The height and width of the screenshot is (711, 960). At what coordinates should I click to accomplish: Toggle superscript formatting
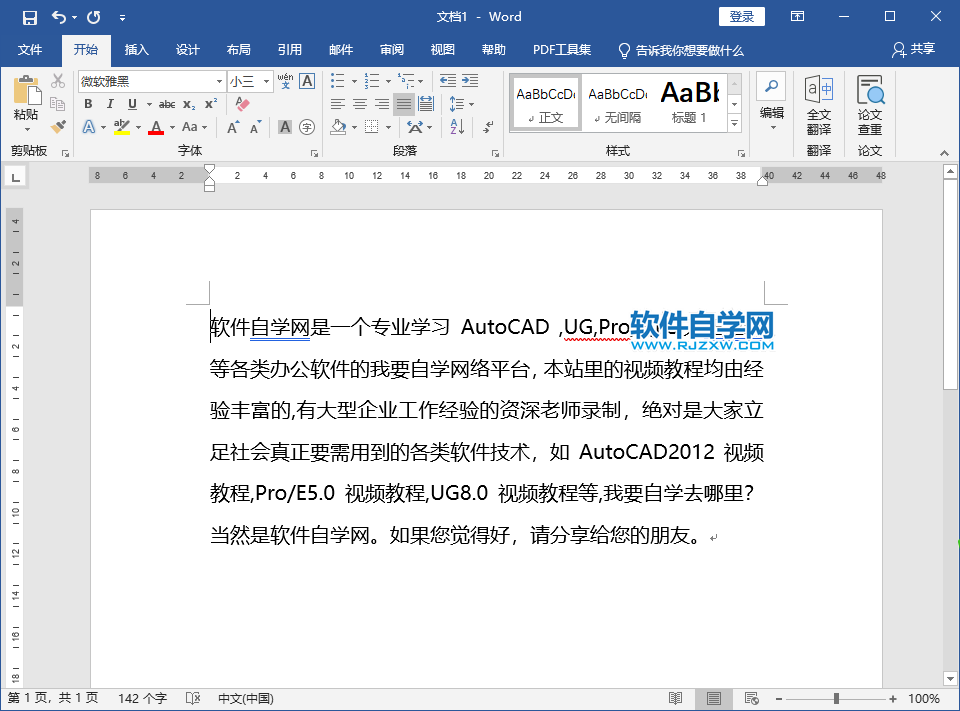(x=211, y=104)
